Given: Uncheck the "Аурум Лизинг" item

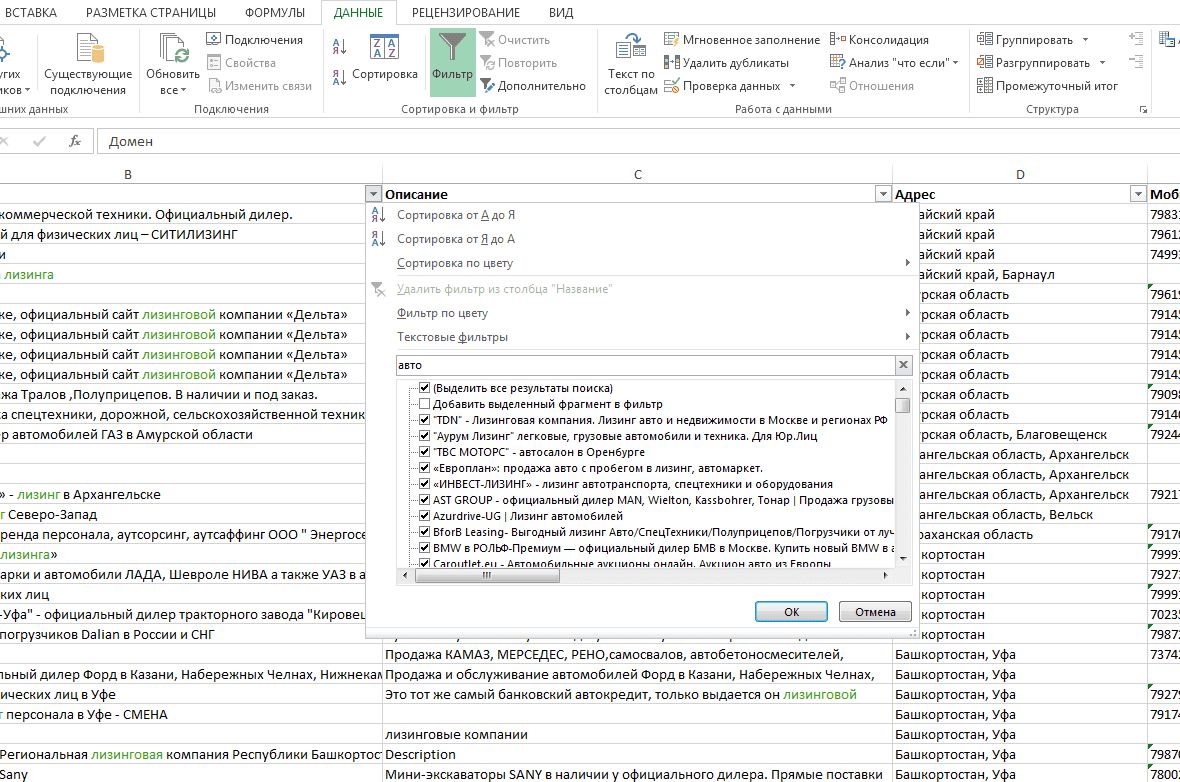Looking at the screenshot, I should coord(424,436).
